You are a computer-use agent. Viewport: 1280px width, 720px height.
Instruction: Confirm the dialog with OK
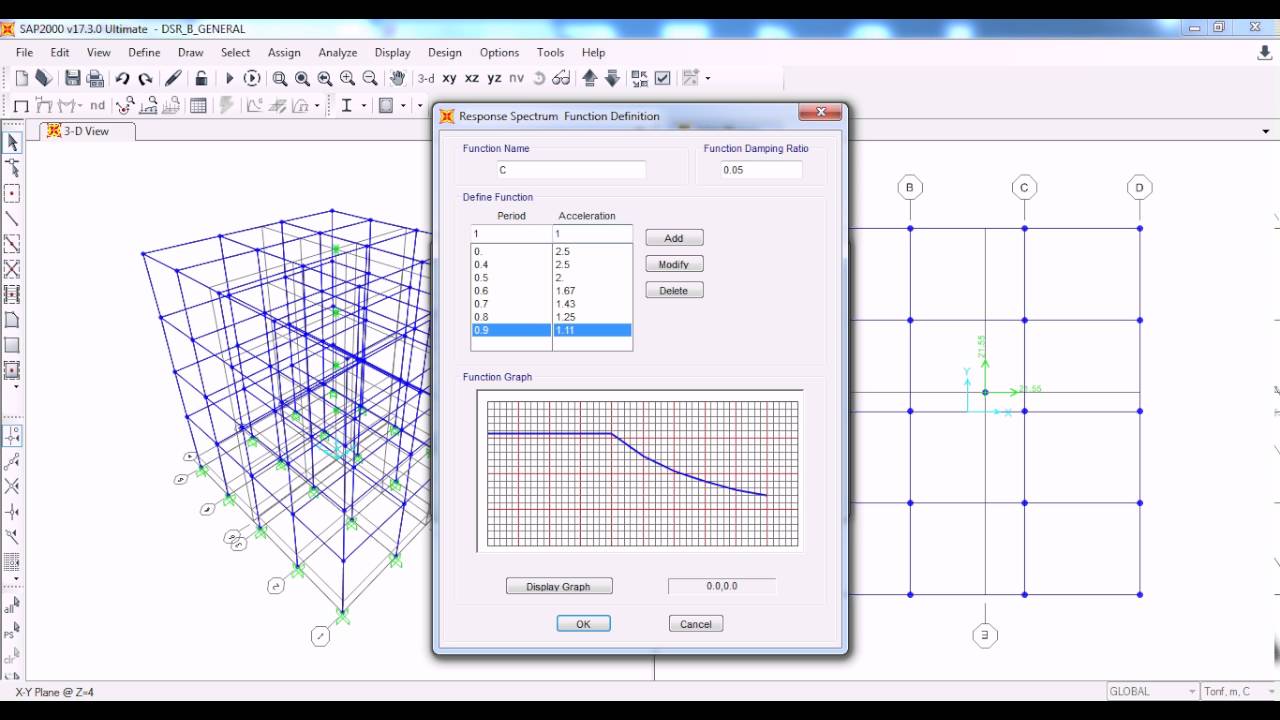[x=583, y=623]
